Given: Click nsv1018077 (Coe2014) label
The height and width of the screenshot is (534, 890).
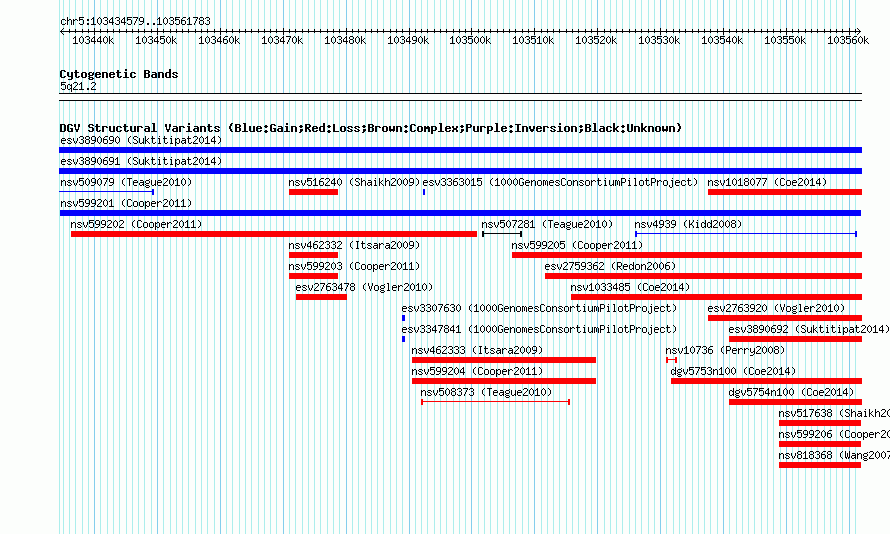Looking at the screenshot, I should (x=767, y=182).
